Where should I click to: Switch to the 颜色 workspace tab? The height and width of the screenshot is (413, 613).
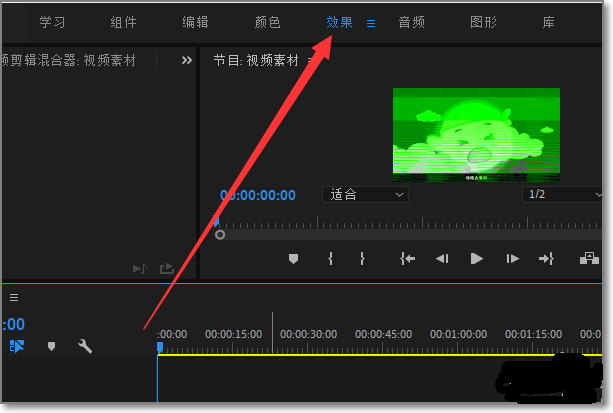pyautogui.click(x=267, y=22)
